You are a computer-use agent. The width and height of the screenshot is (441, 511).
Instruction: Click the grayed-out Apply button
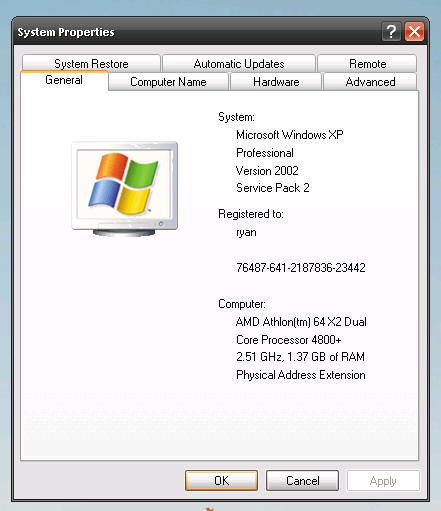pyautogui.click(x=383, y=480)
